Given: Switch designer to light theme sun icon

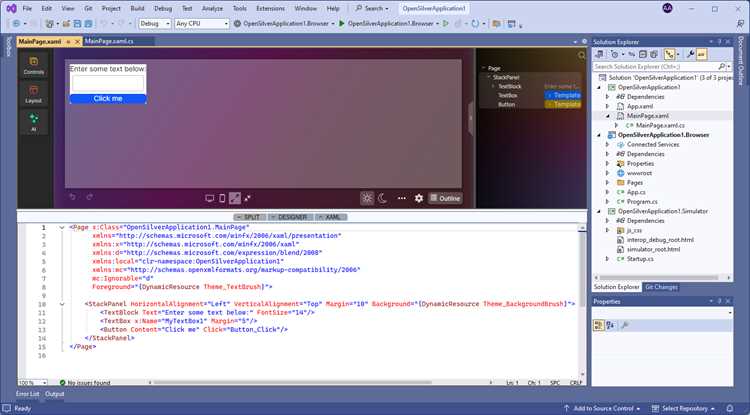Looking at the screenshot, I should coord(367,198).
